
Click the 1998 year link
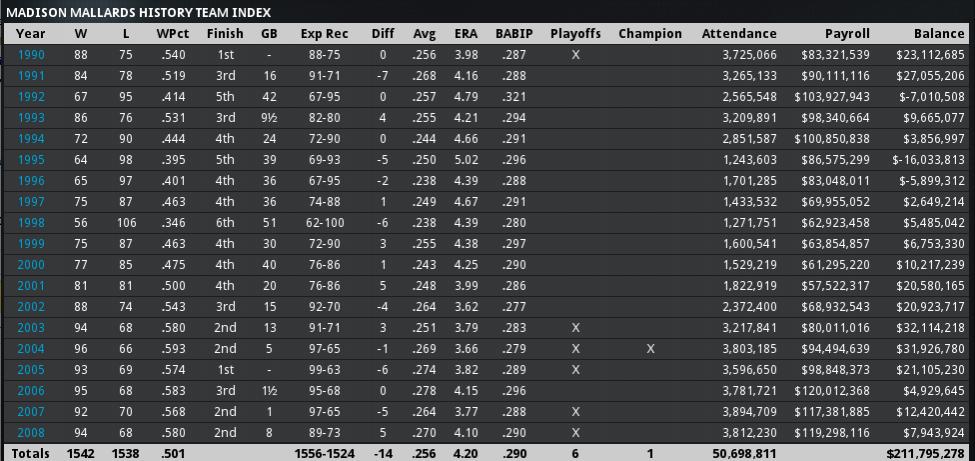pos(31,222)
